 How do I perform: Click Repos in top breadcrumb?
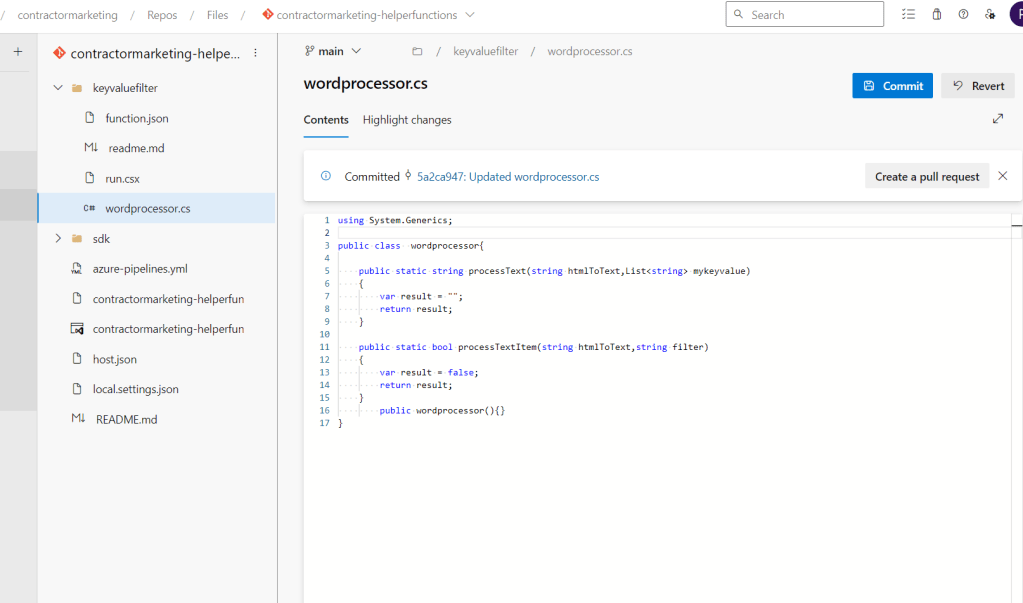162,15
